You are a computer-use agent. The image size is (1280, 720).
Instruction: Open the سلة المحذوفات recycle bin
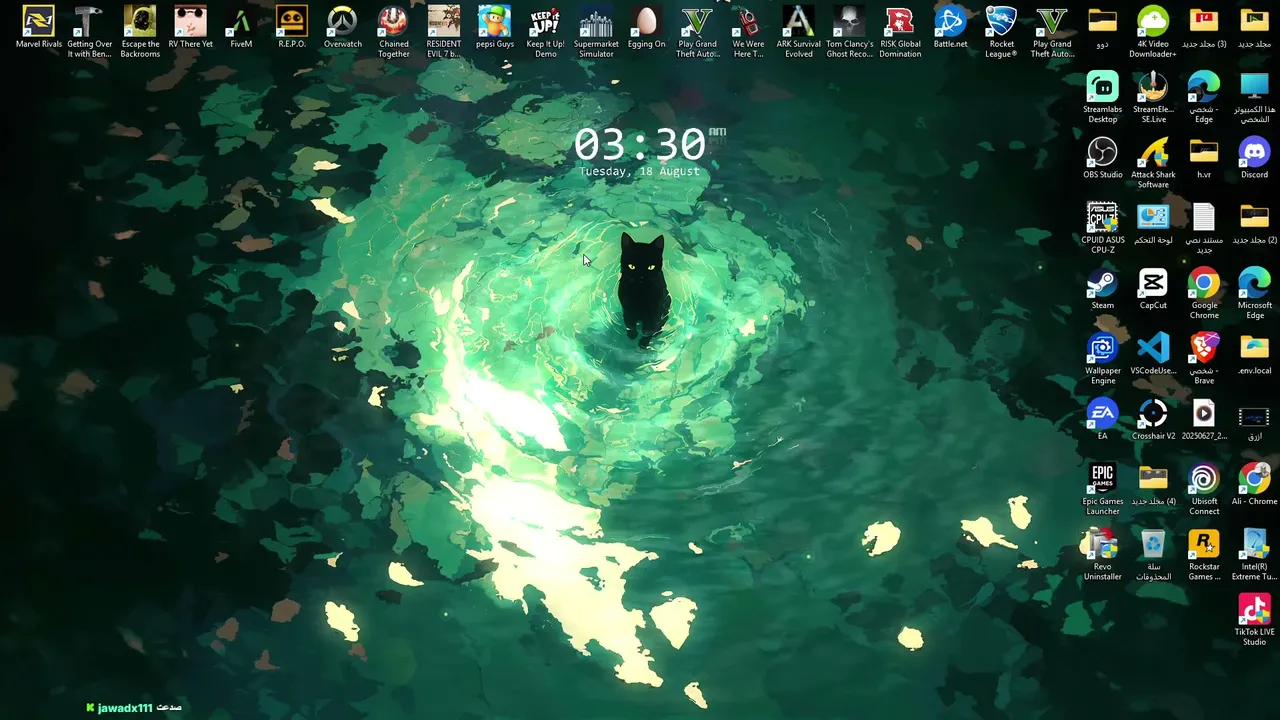point(1153,554)
